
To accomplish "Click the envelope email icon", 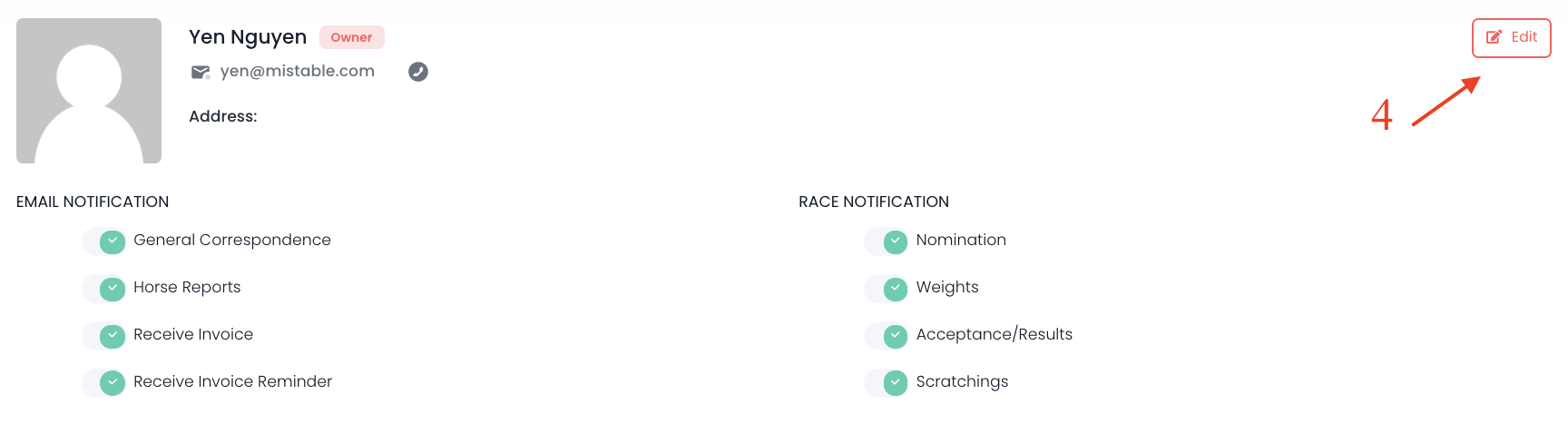I will pos(201,72).
